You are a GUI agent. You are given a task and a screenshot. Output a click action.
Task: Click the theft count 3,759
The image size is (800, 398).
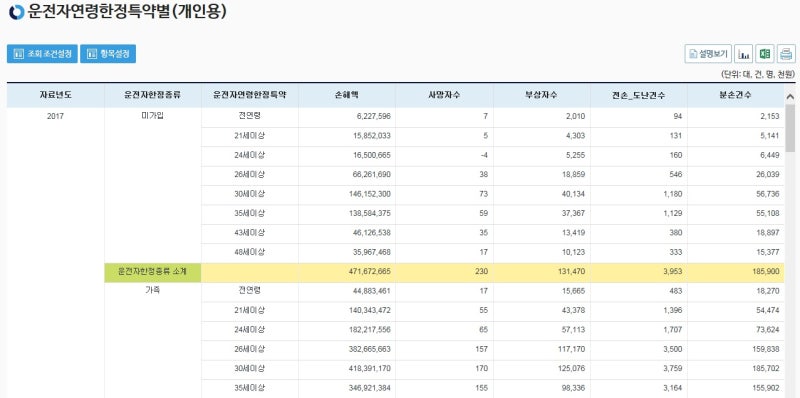coord(672,369)
